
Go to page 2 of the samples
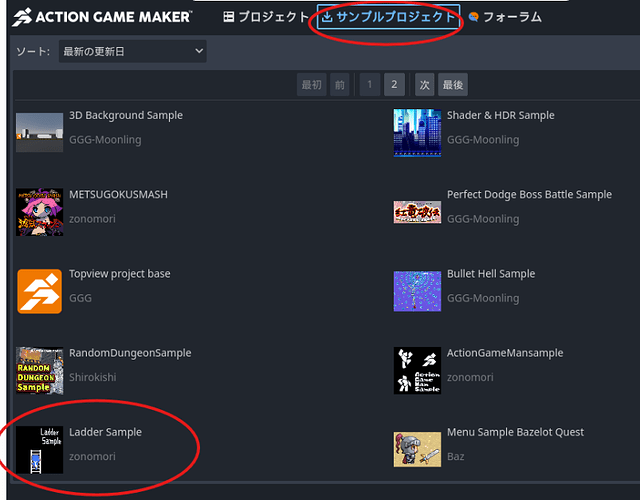point(394,84)
